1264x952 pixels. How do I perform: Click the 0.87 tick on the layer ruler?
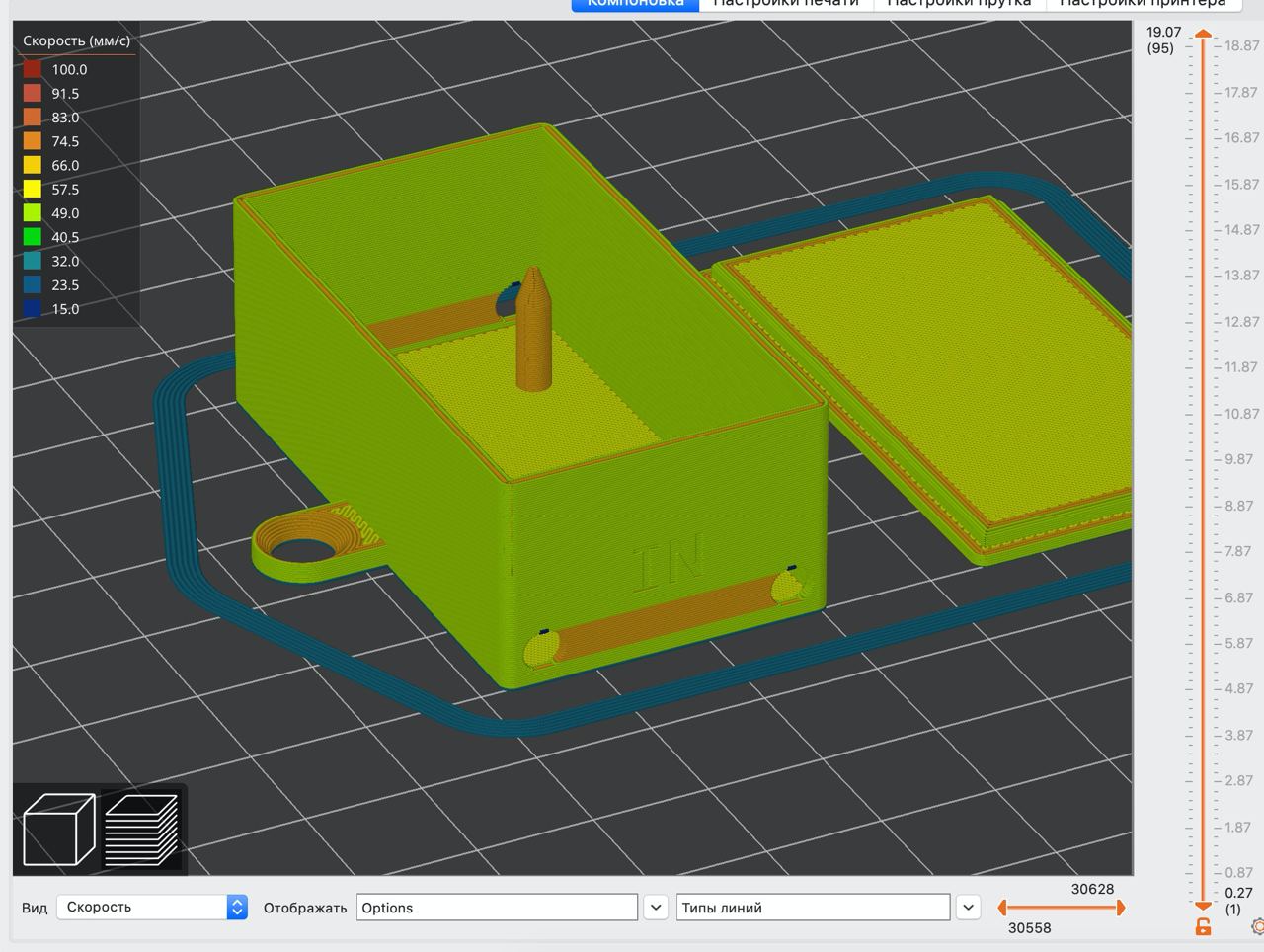[x=1238, y=872]
